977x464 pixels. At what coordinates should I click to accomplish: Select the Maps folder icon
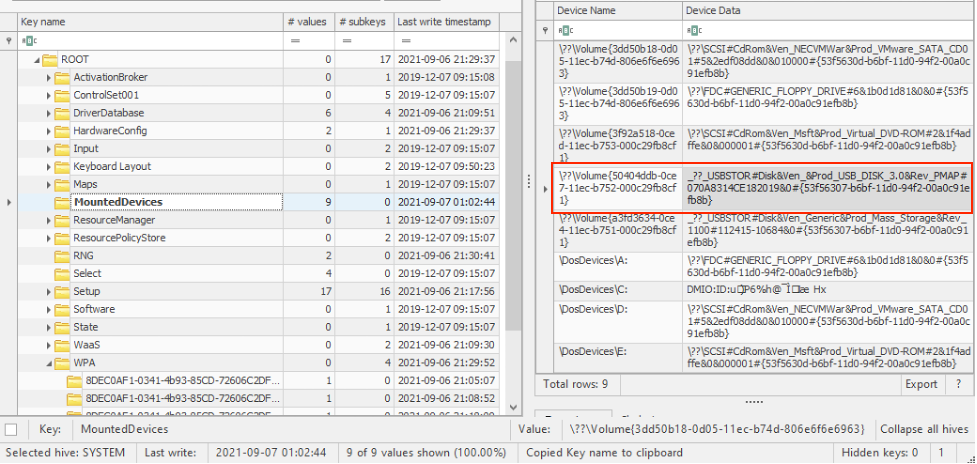62,184
